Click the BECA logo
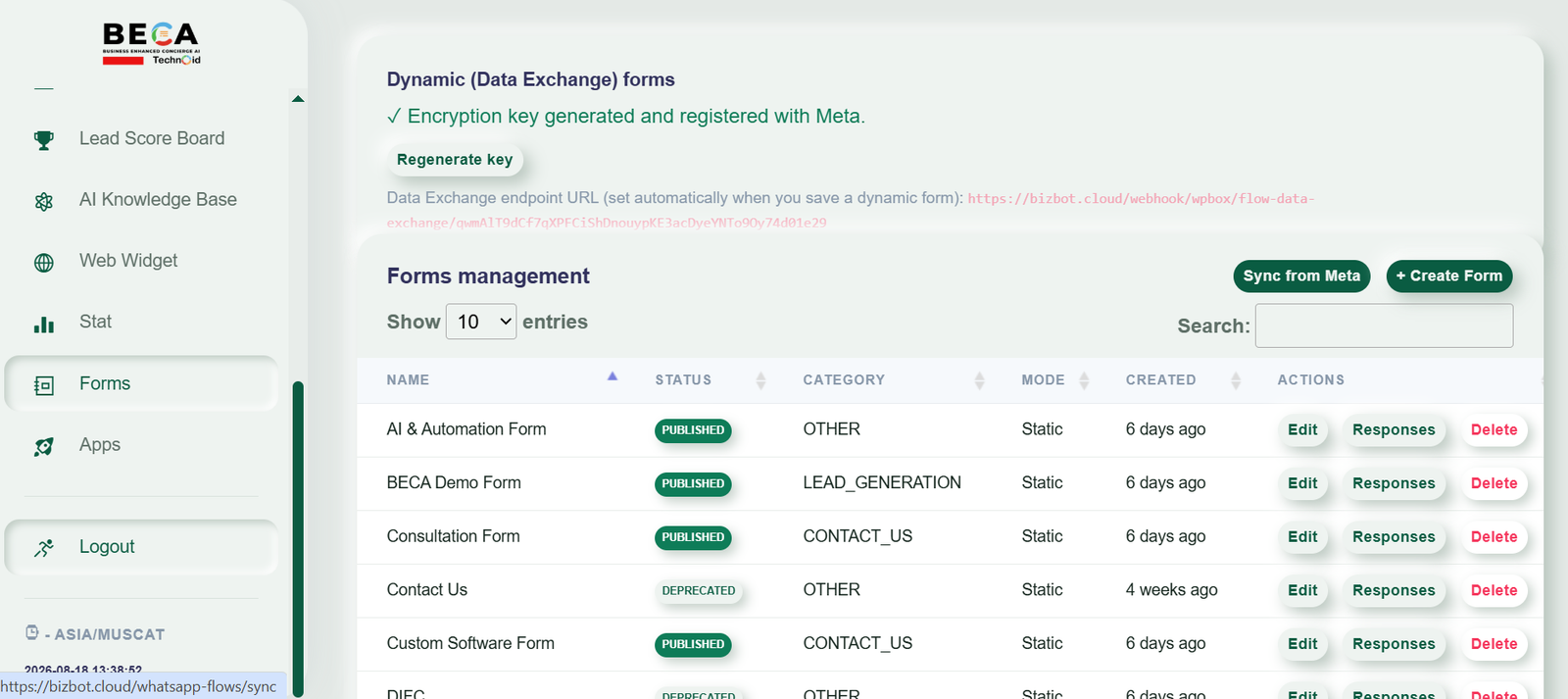Viewport: 1568px width, 699px height. coord(152,44)
